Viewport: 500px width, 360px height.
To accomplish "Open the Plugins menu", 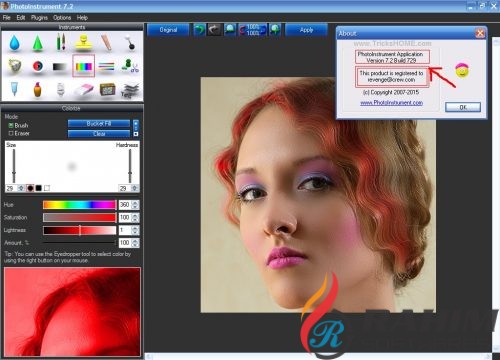I will 39,18.
